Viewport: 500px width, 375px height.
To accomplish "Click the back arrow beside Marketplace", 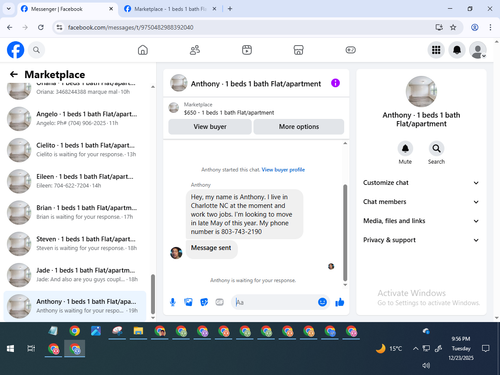I will (x=14, y=74).
